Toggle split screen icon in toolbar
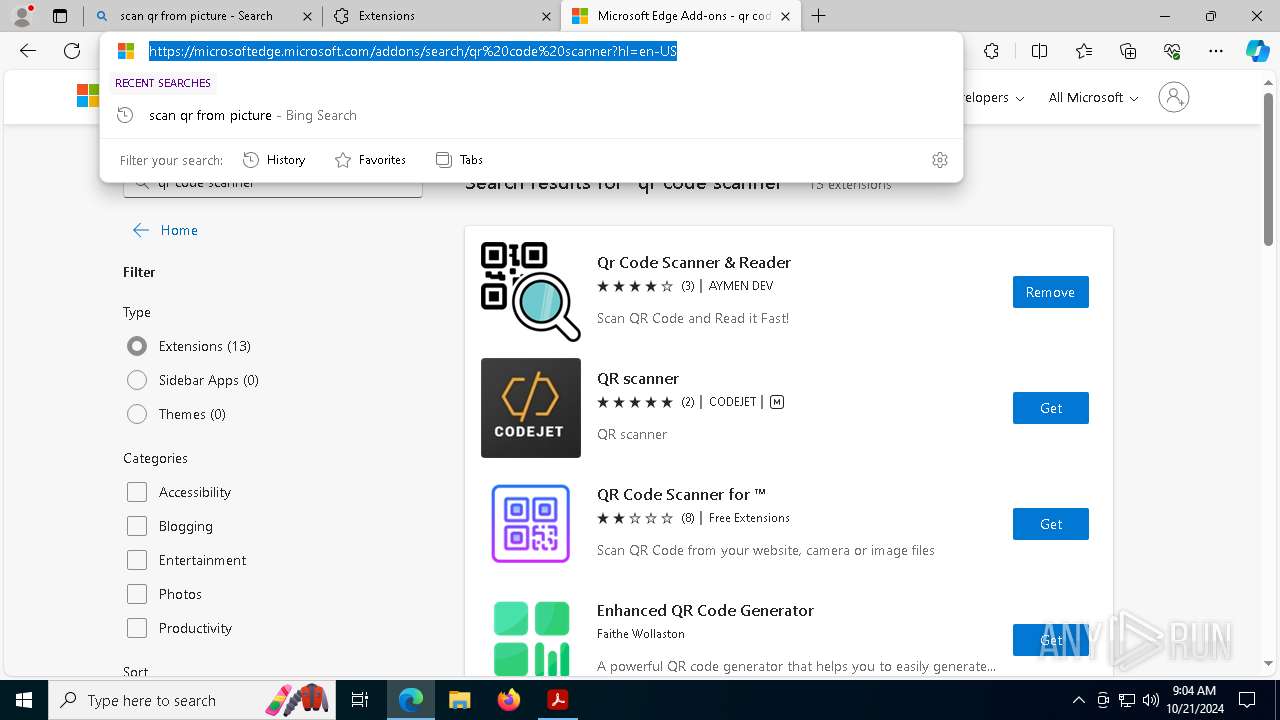 (1039, 51)
